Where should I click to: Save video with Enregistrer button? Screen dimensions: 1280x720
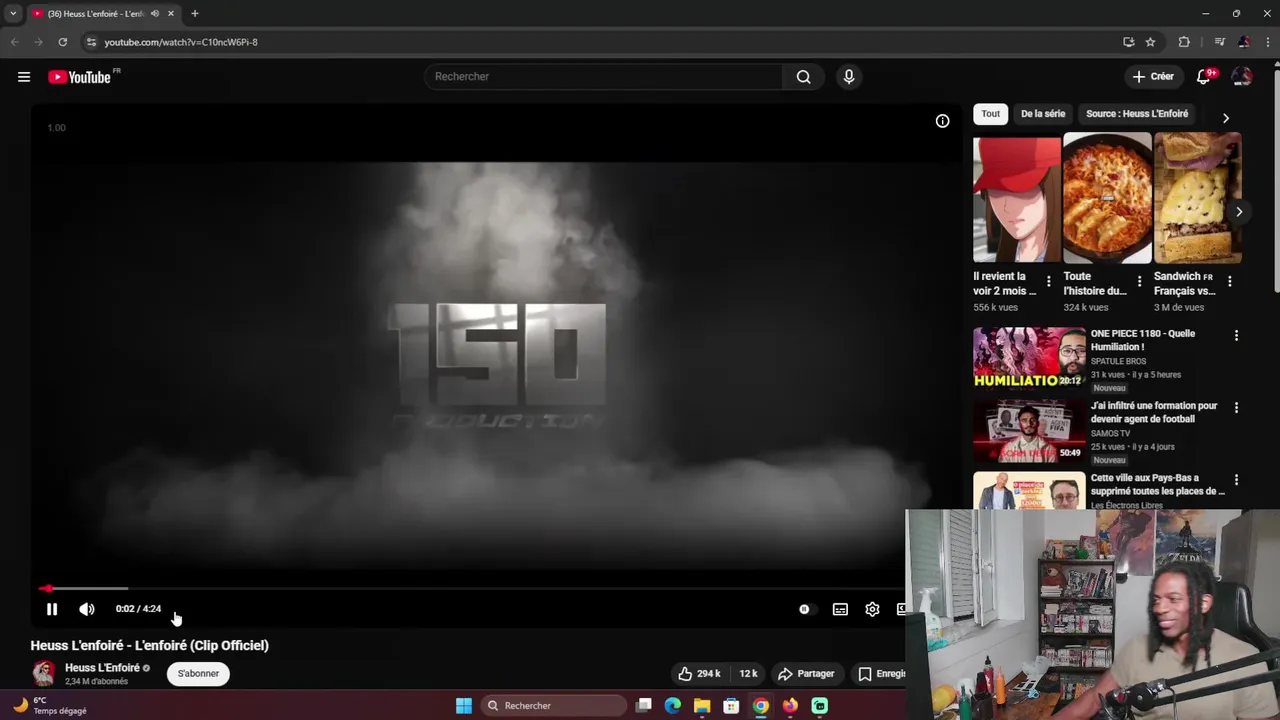880,674
